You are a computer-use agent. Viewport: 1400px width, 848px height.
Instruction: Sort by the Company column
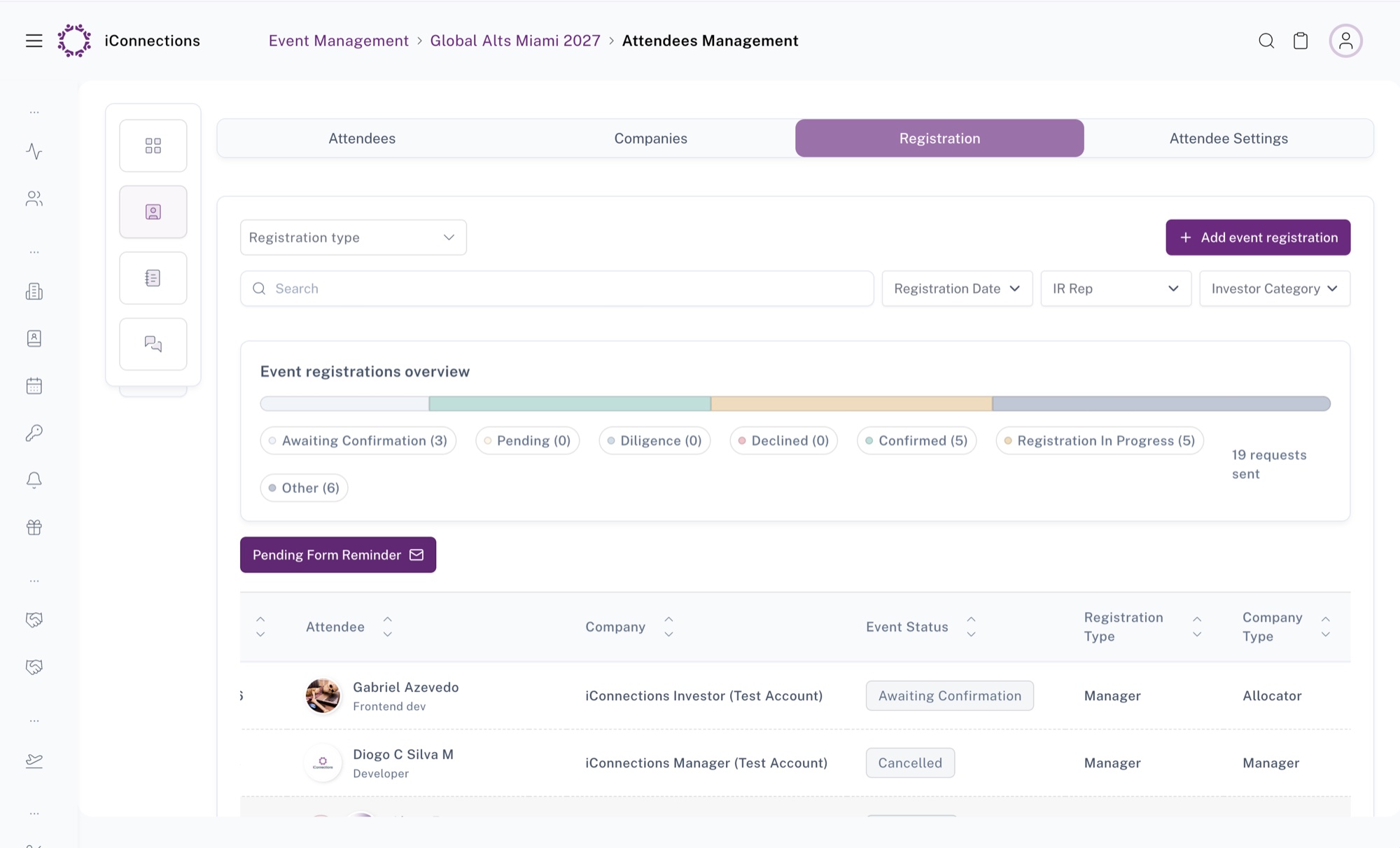click(x=668, y=627)
